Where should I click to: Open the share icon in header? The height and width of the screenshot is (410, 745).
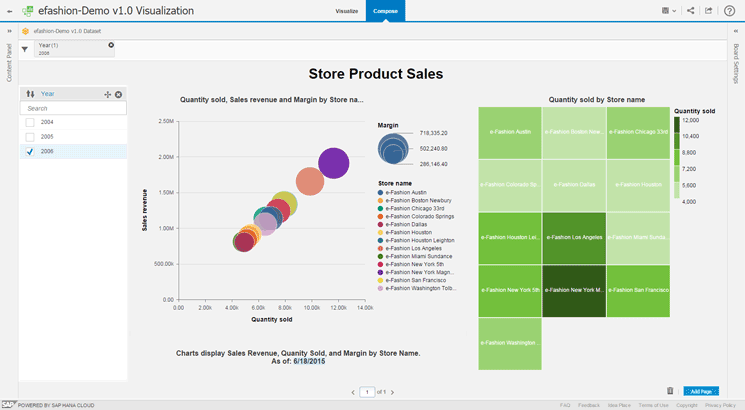pyautogui.click(x=690, y=11)
